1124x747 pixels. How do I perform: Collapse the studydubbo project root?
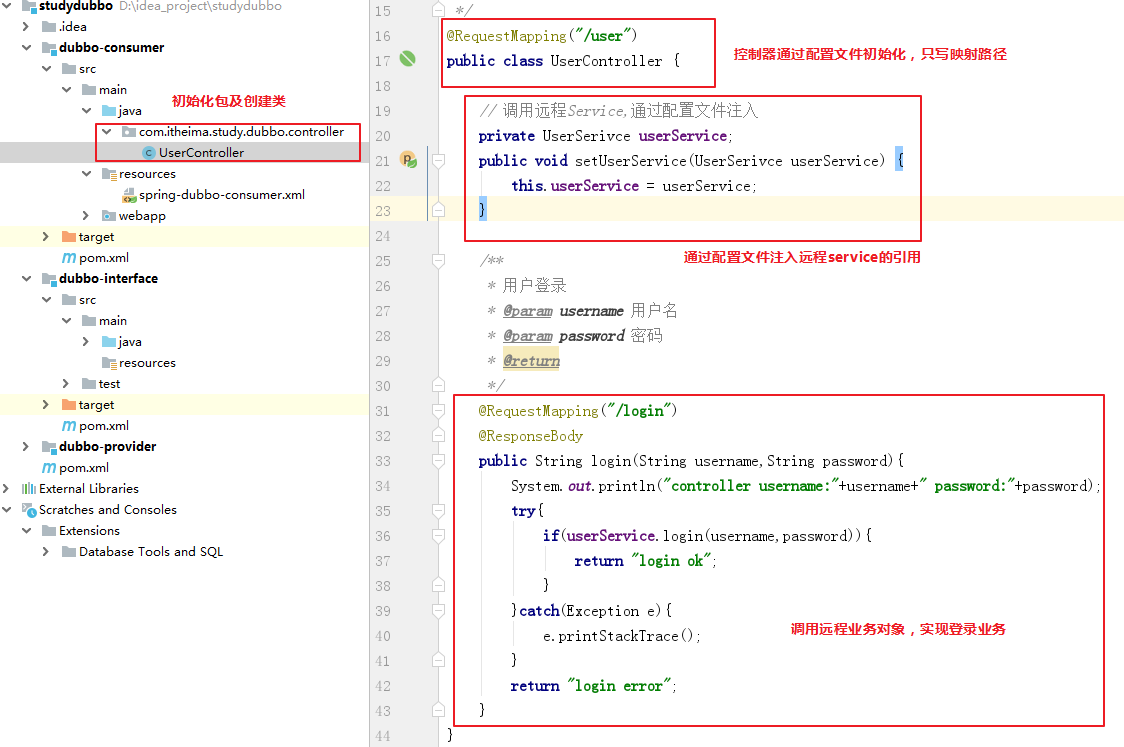(6, 6)
